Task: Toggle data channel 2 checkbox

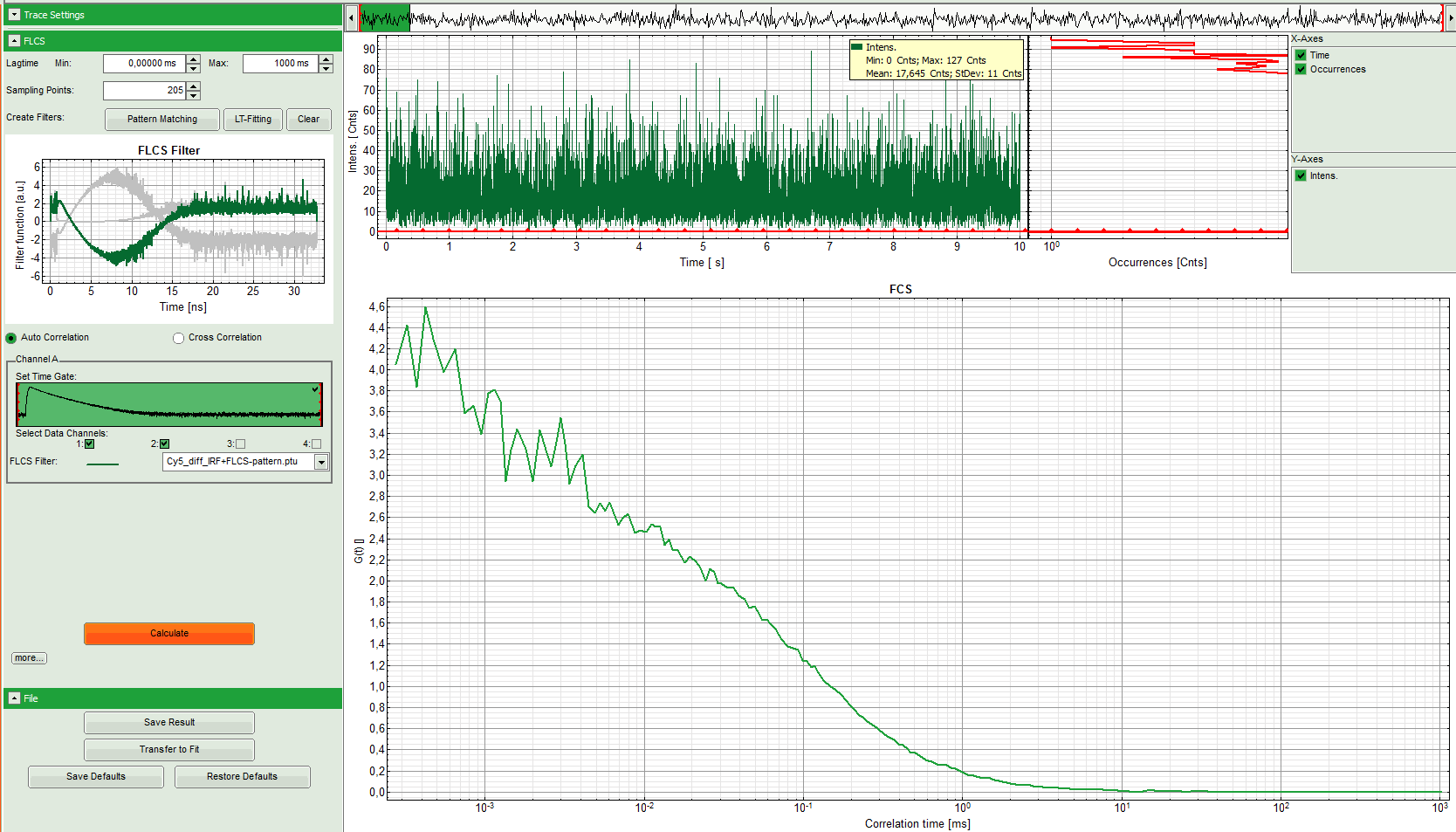Action: (x=164, y=444)
